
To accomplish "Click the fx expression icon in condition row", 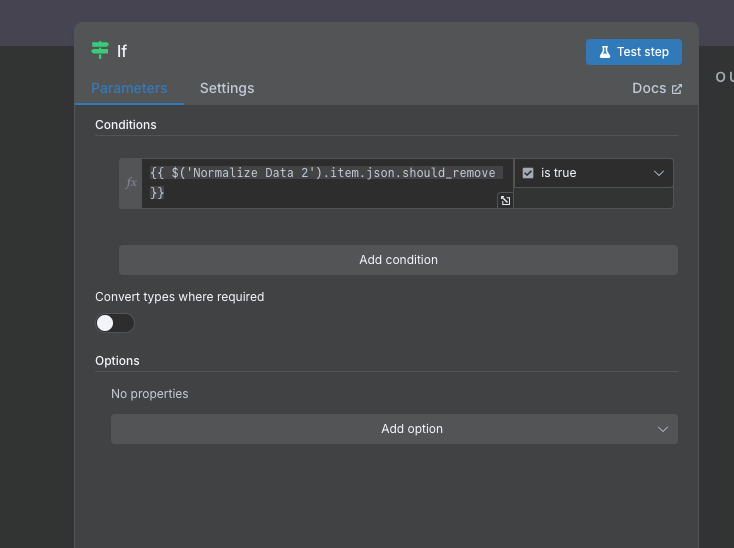I will point(130,183).
